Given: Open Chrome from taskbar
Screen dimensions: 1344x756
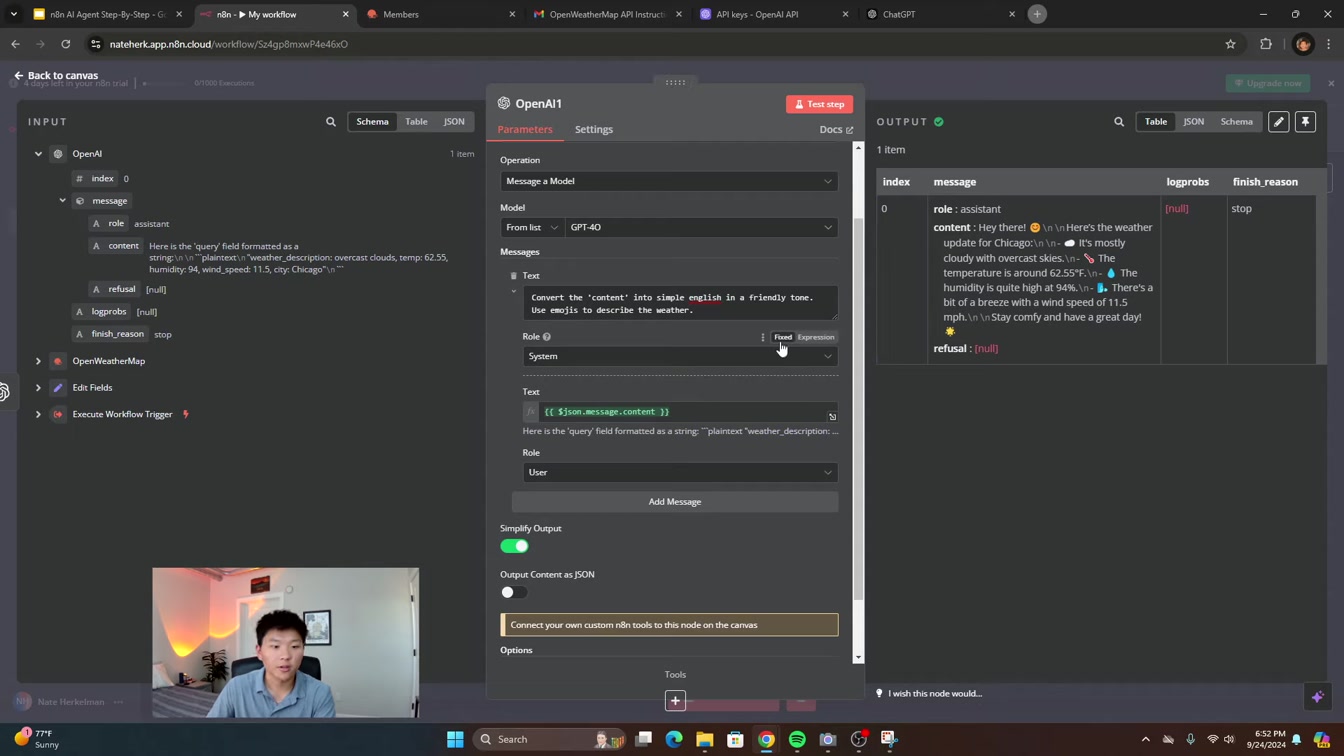Looking at the screenshot, I should [766, 739].
